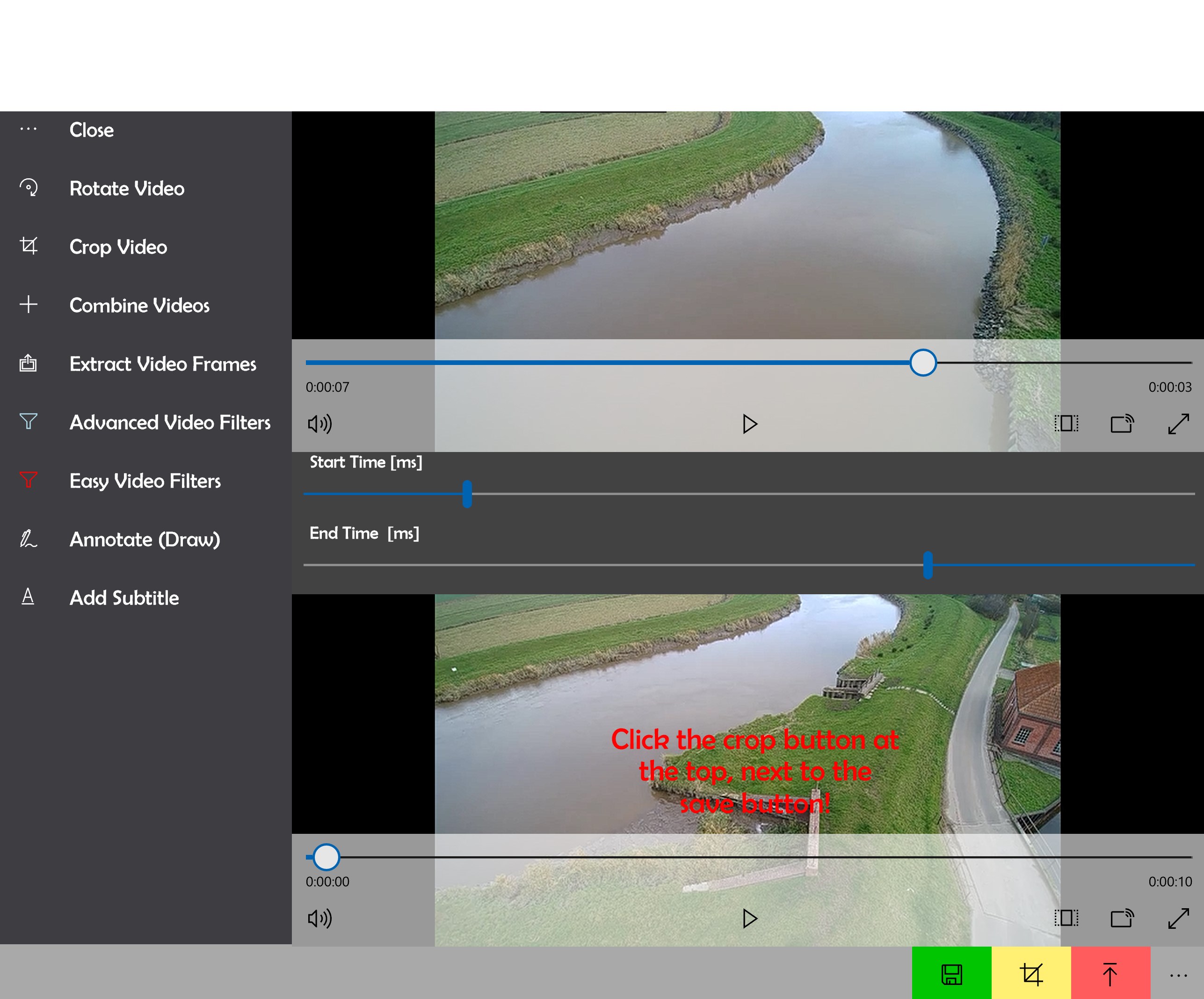The width and height of the screenshot is (1204, 999).
Task: Mute the bottom video volume
Action: pyautogui.click(x=319, y=918)
